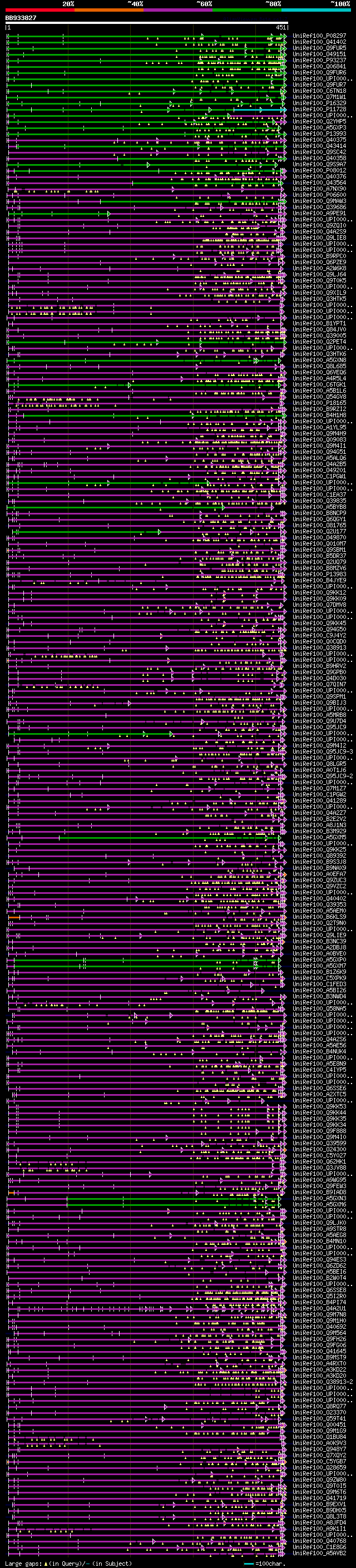
Task: Select hit UniRef100_A5GXM7
Action: [x=319, y=966]
